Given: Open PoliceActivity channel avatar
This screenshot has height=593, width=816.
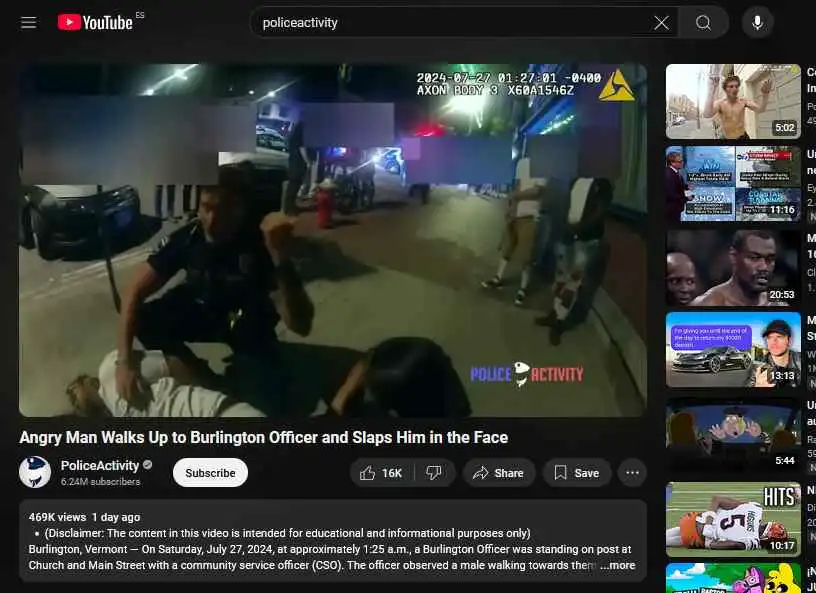Looking at the screenshot, I should click(35, 472).
